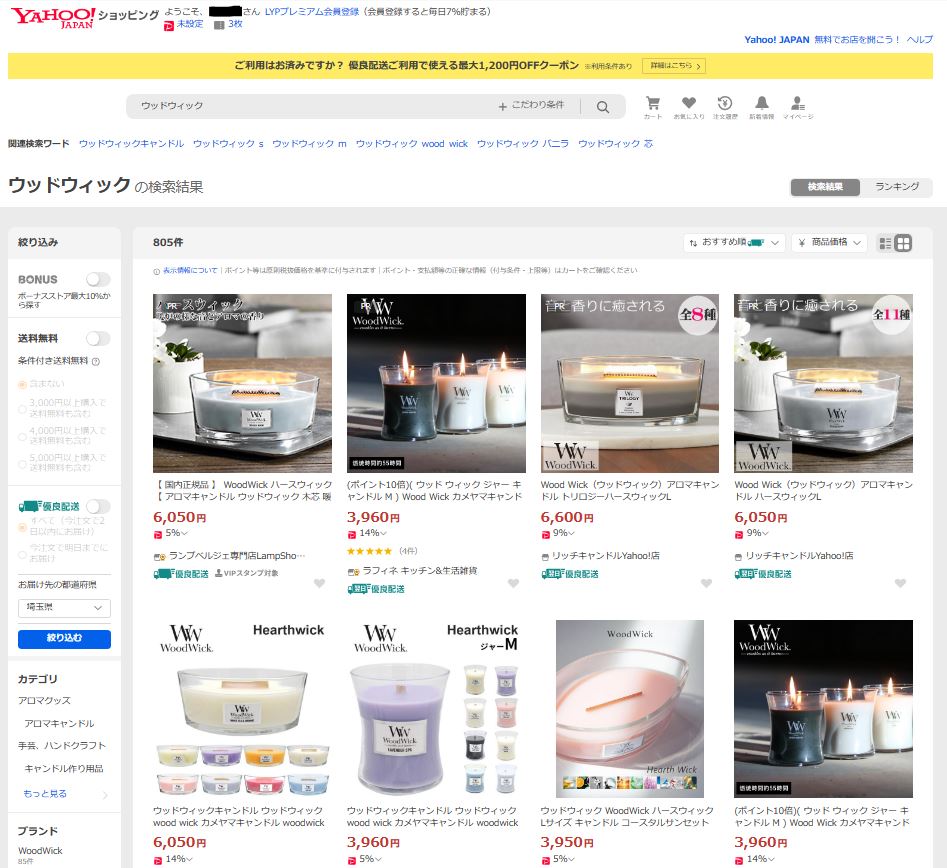Screen dimensions: 947x868
Task: Switch to grid view layout icon
Action: coord(903,243)
